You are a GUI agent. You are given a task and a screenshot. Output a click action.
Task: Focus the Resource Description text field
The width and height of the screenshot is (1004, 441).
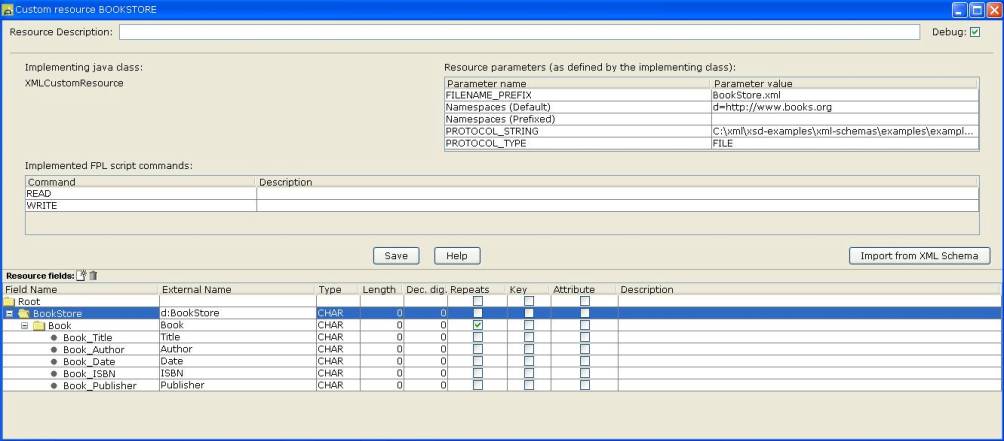coord(518,32)
